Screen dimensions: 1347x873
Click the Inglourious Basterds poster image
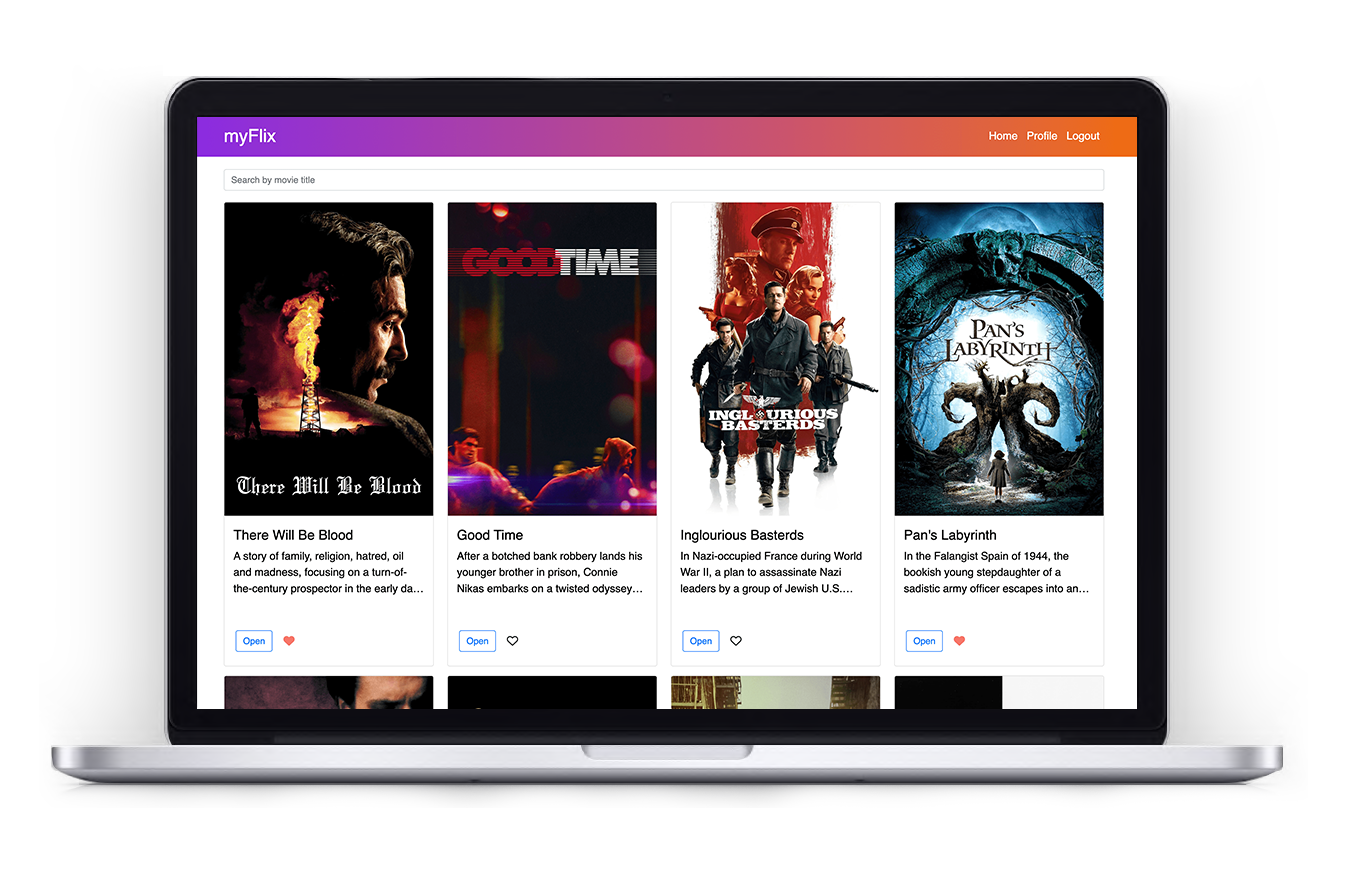pos(776,359)
